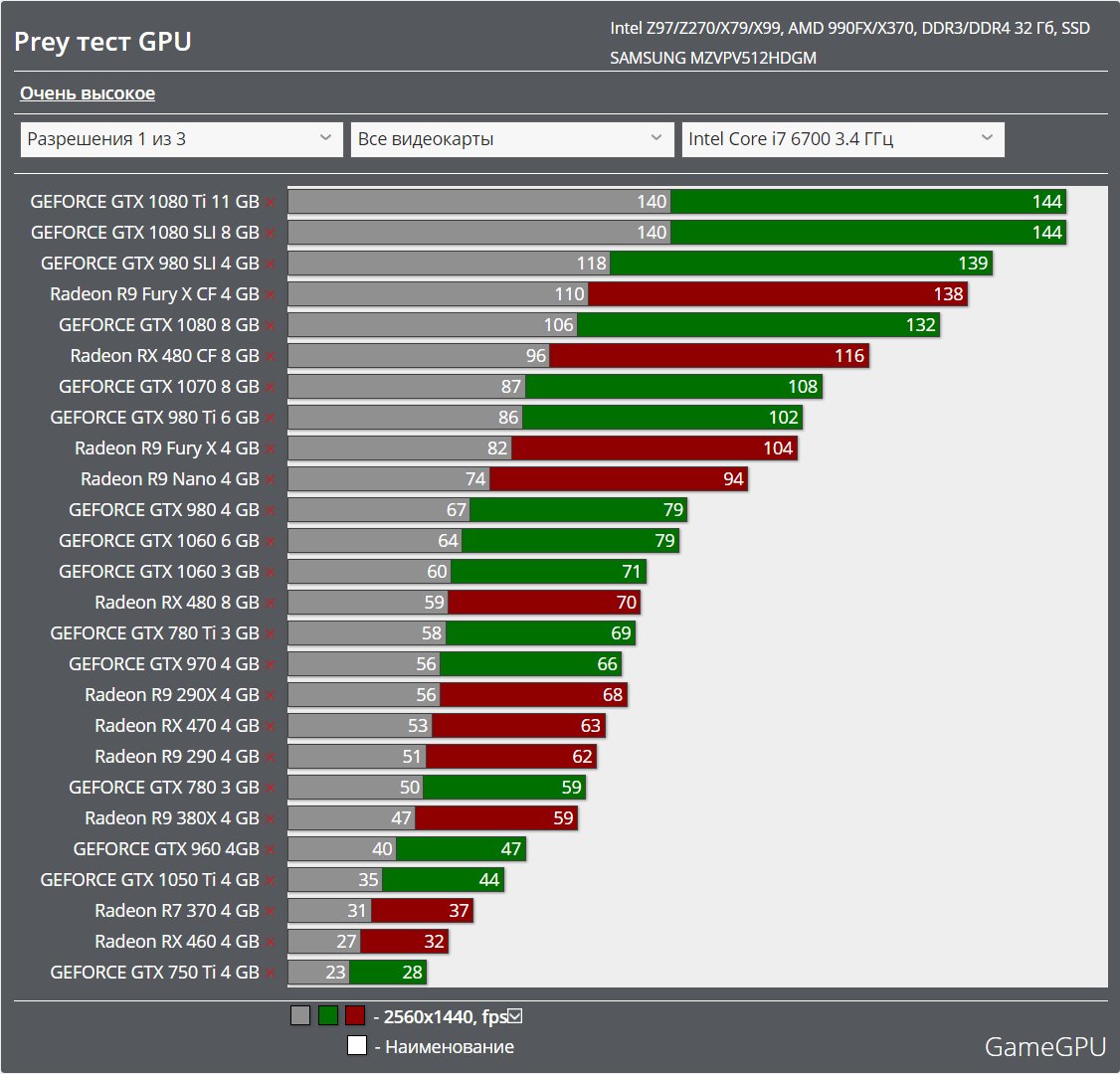This screenshot has height=1074, width=1120.
Task: Click the 2560x1440, fps legend label
Action: [446, 1016]
